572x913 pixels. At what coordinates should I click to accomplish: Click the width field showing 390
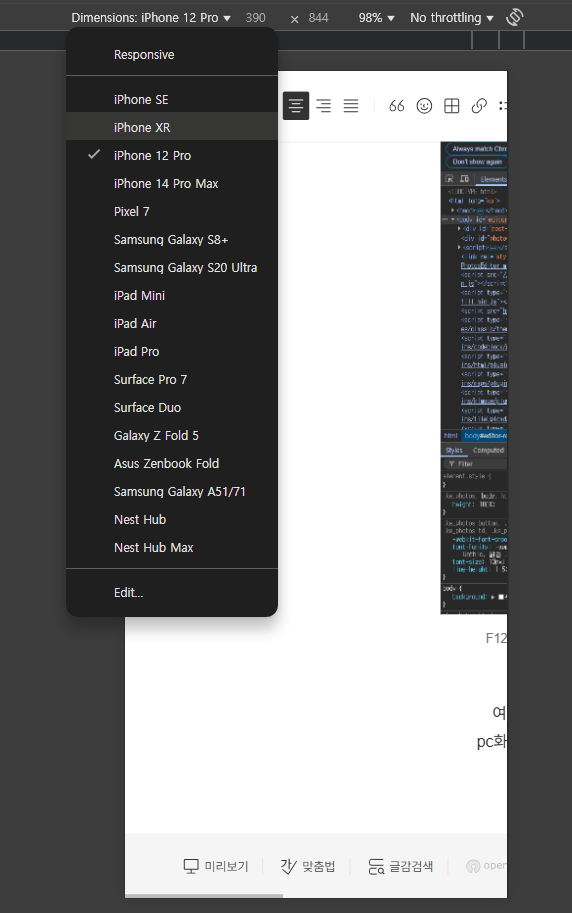click(x=255, y=18)
